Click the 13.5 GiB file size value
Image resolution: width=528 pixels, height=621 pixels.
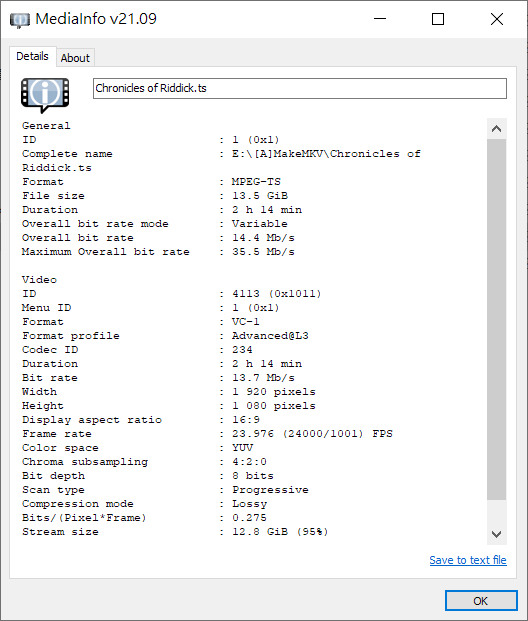260,196
